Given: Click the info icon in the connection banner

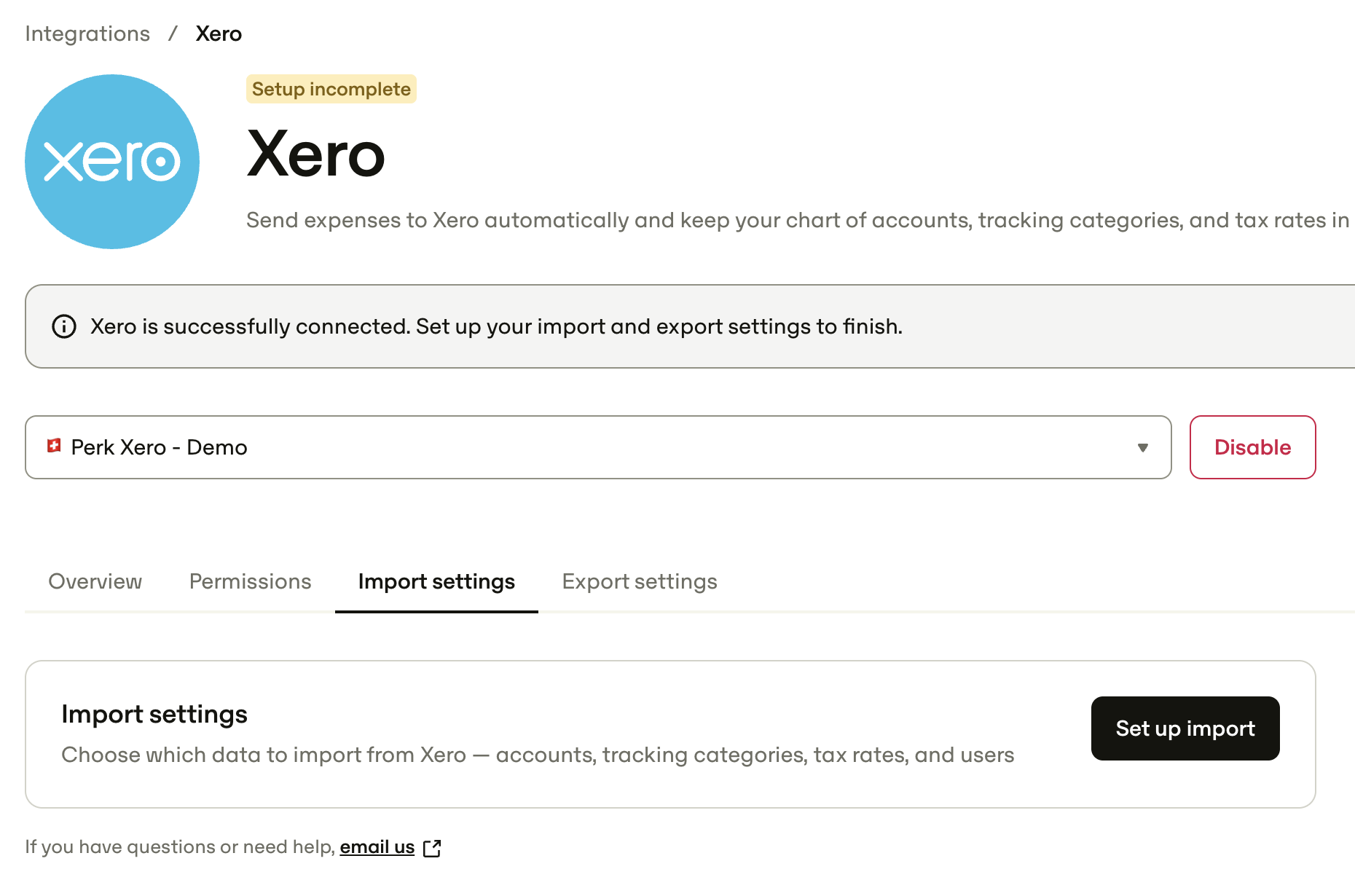Looking at the screenshot, I should click(x=64, y=326).
